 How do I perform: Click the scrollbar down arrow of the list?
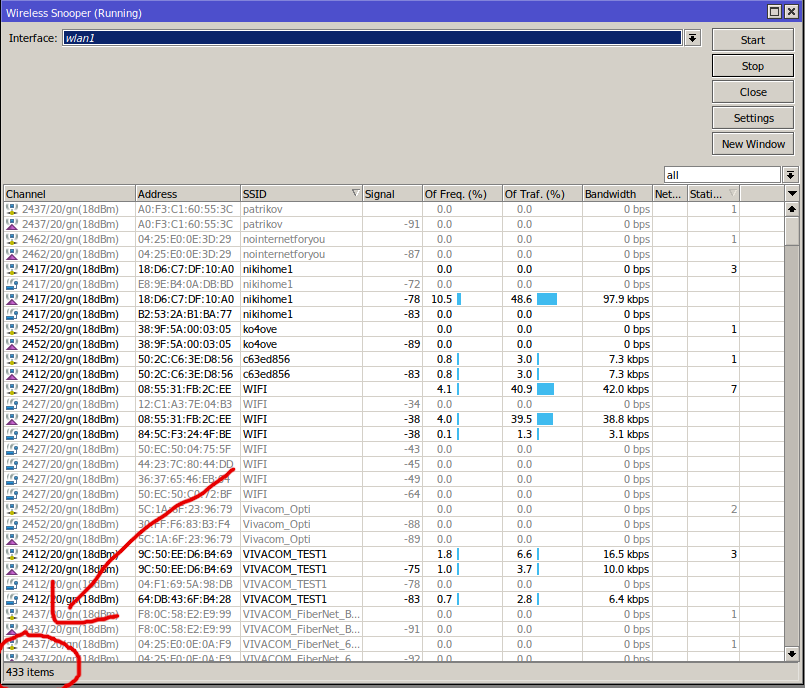(792, 653)
